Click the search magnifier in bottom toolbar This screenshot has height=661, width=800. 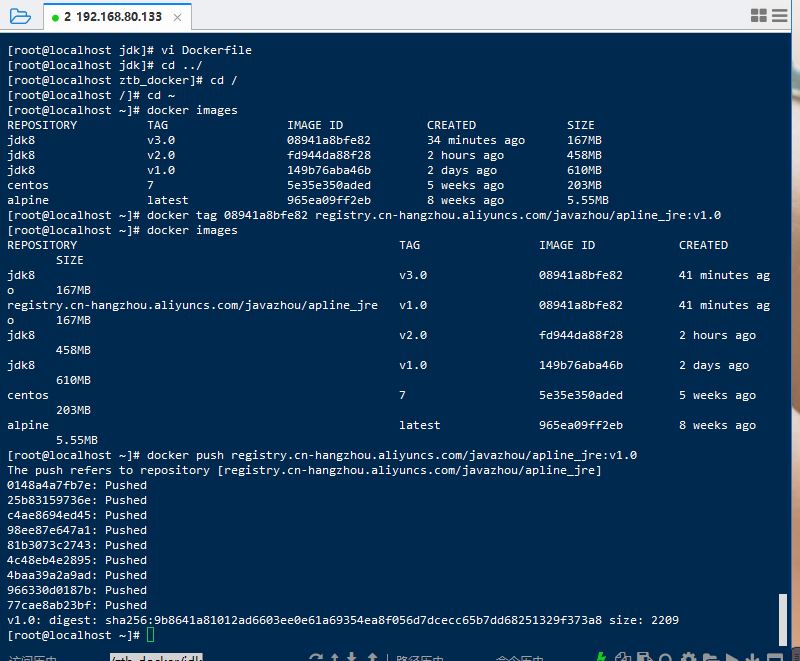(x=665, y=657)
